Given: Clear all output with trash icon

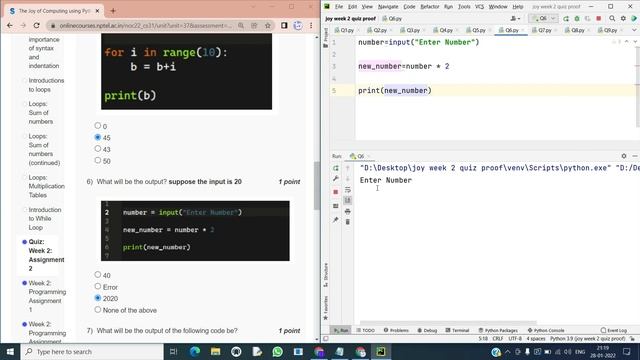Looking at the screenshot, I should click(x=348, y=222).
